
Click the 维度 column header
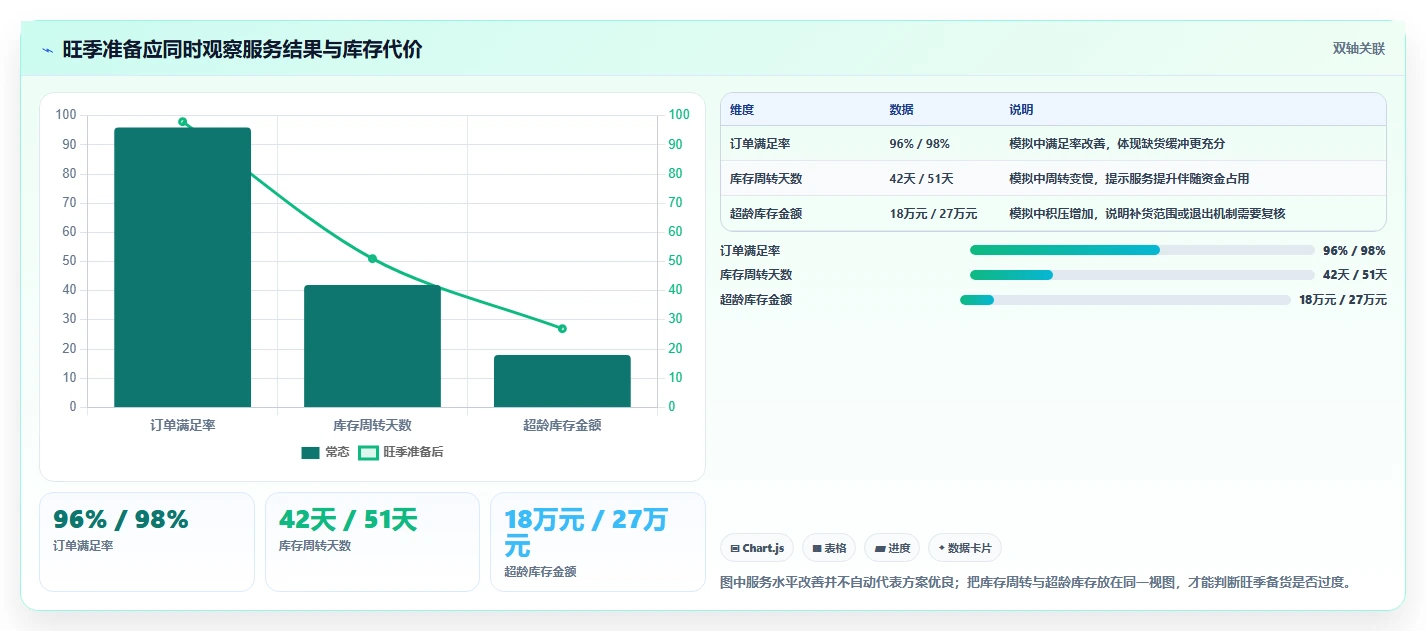(x=742, y=110)
